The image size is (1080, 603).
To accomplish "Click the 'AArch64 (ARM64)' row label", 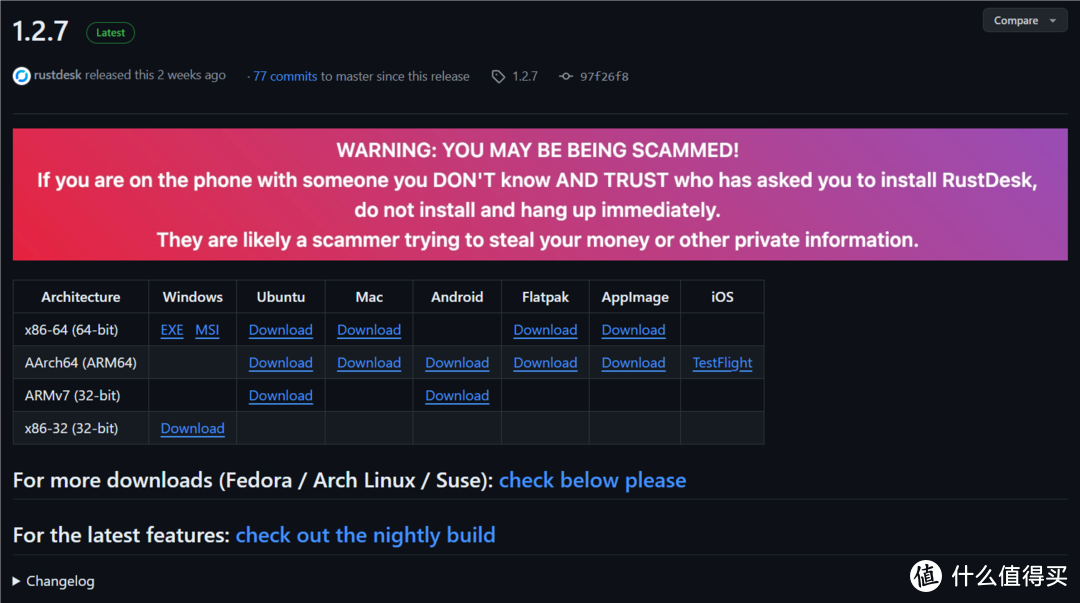I will click(x=81, y=362).
